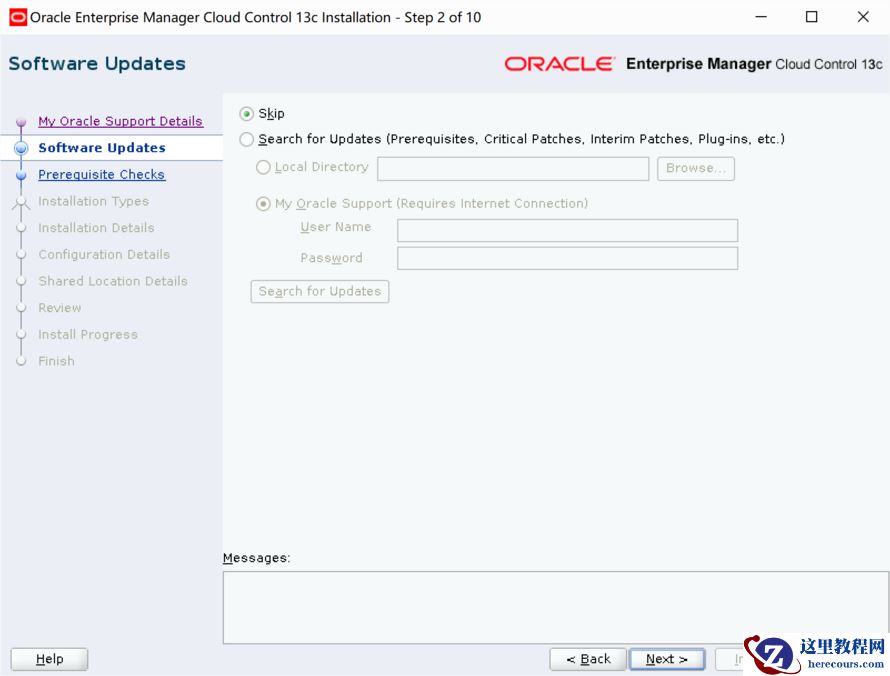
Task: Click the Software Updates step bullet icon
Action: [21, 148]
